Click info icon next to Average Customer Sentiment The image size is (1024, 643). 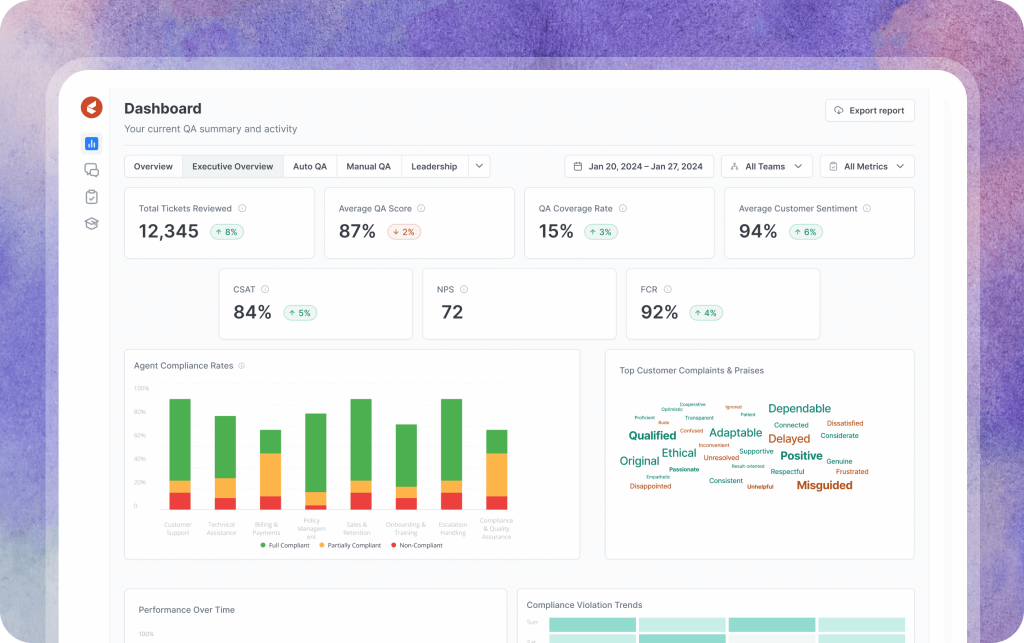click(x=867, y=208)
